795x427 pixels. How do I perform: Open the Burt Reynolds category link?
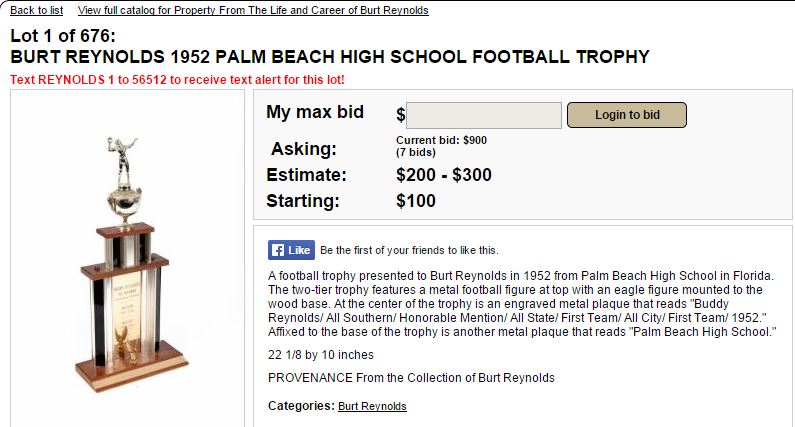point(372,406)
